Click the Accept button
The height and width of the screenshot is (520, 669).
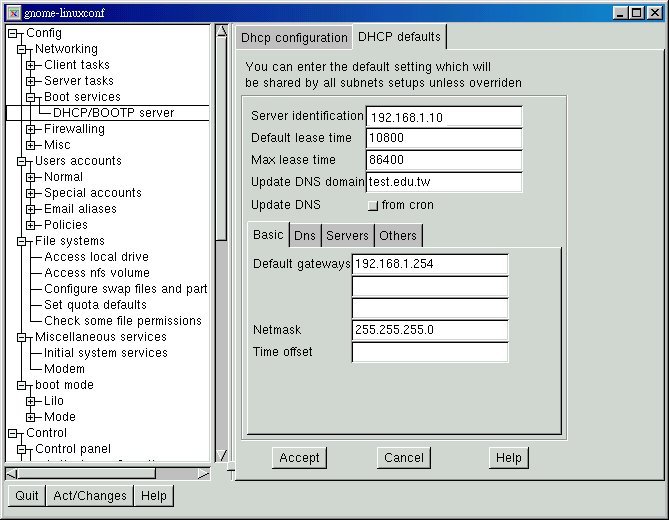click(299, 458)
